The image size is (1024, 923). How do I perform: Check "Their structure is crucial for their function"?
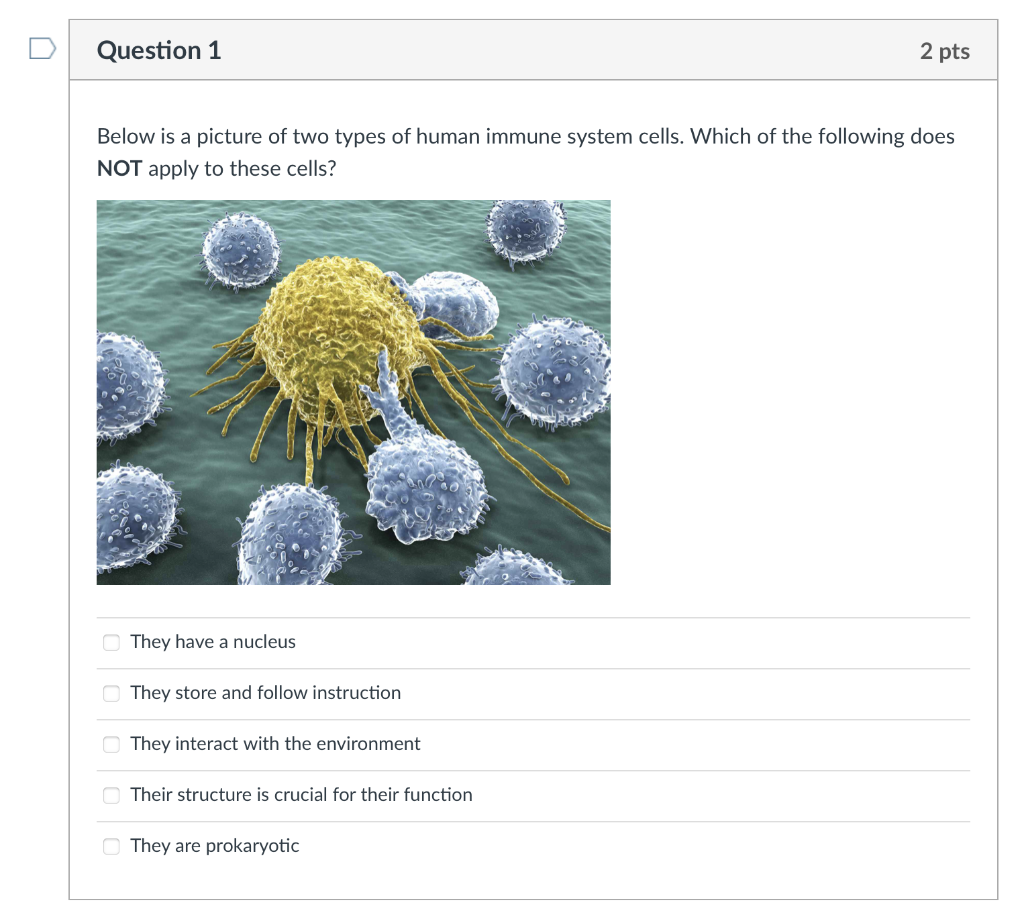pyautogui.click(x=111, y=795)
